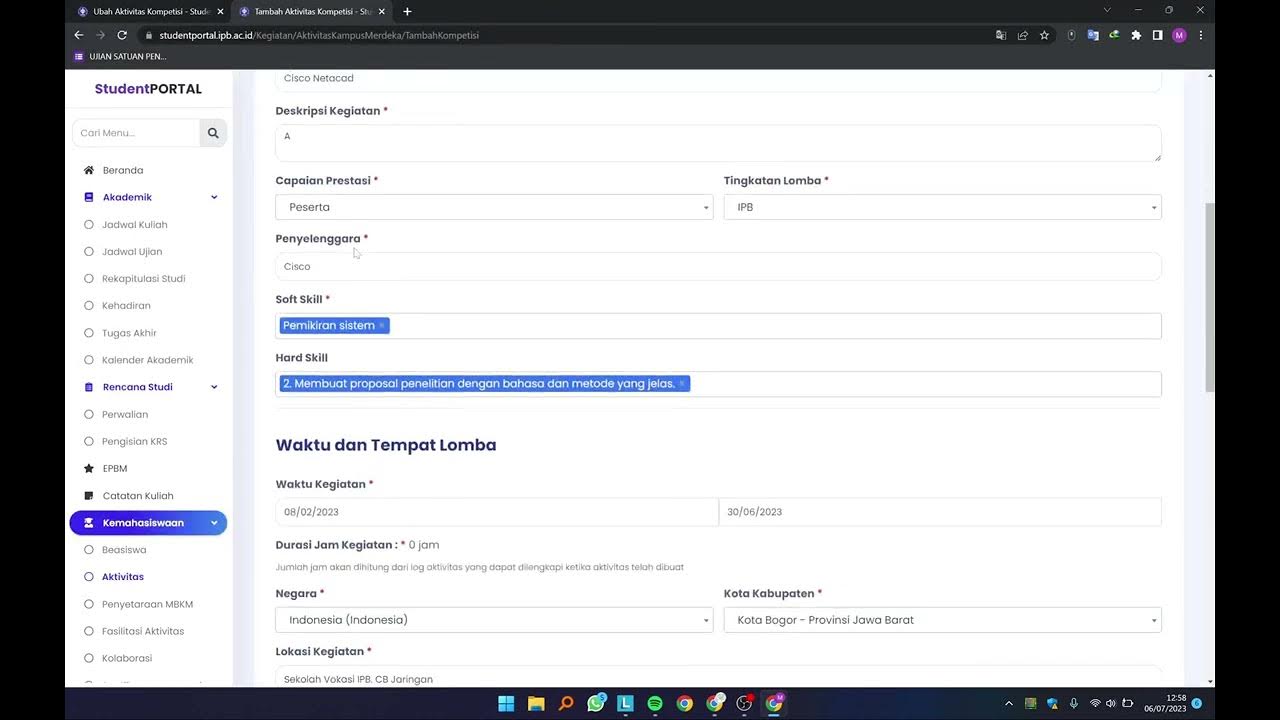Open UJIAN SATUAN PEN bookmark

coord(121,57)
